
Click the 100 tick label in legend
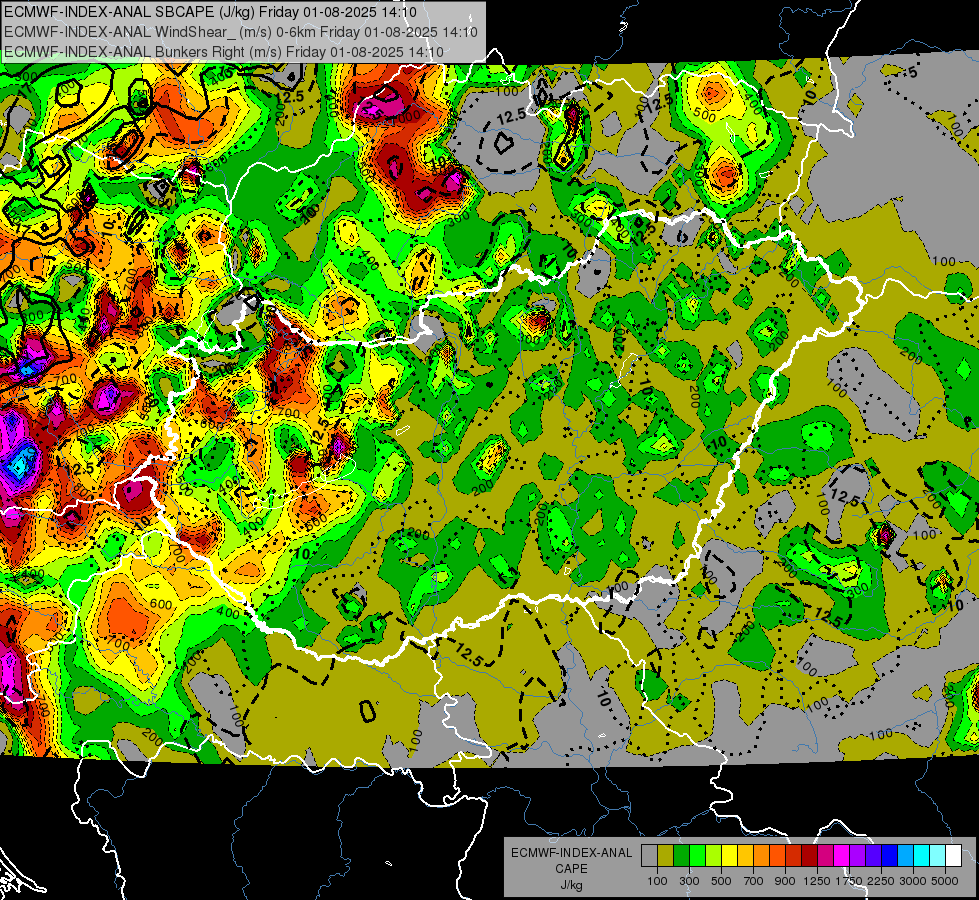point(657,881)
